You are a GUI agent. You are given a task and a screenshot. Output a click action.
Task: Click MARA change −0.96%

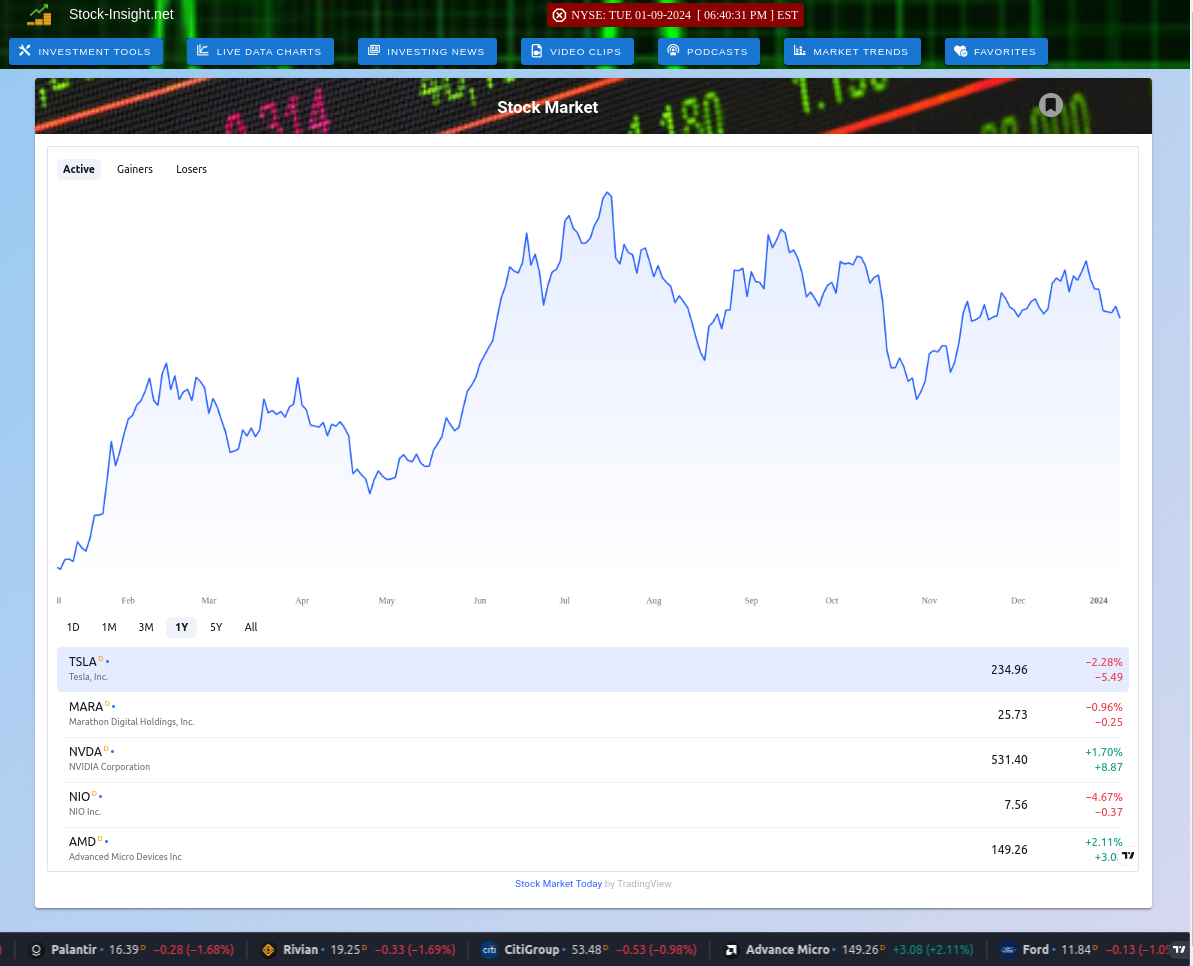click(1103, 707)
